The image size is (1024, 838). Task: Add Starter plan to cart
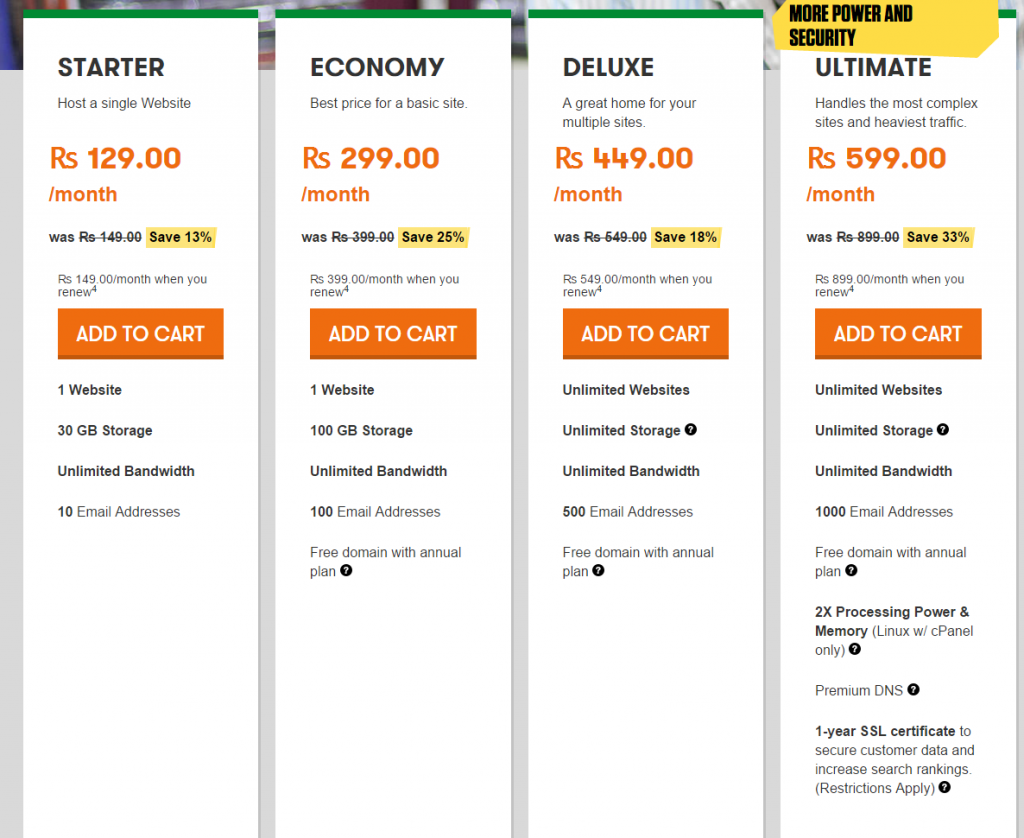(140, 334)
